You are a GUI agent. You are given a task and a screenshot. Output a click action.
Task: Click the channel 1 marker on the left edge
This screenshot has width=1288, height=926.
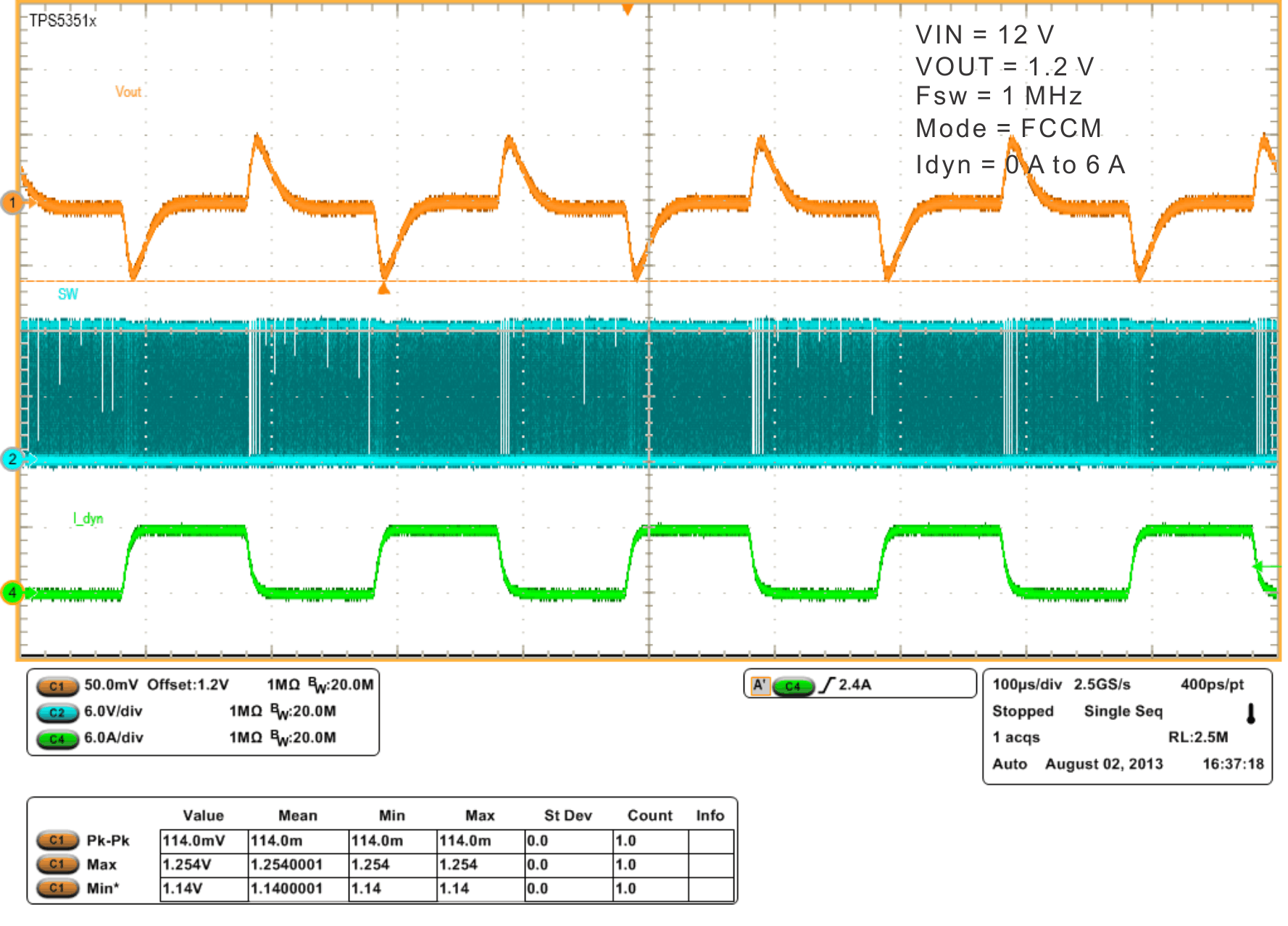12,204
